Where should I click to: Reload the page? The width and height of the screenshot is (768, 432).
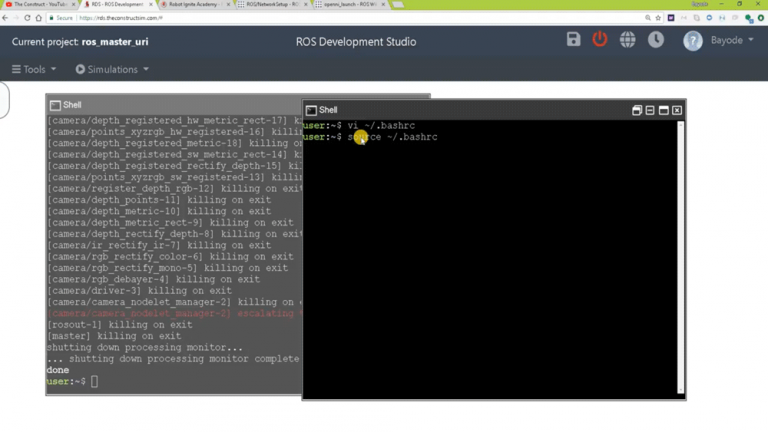point(27,18)
